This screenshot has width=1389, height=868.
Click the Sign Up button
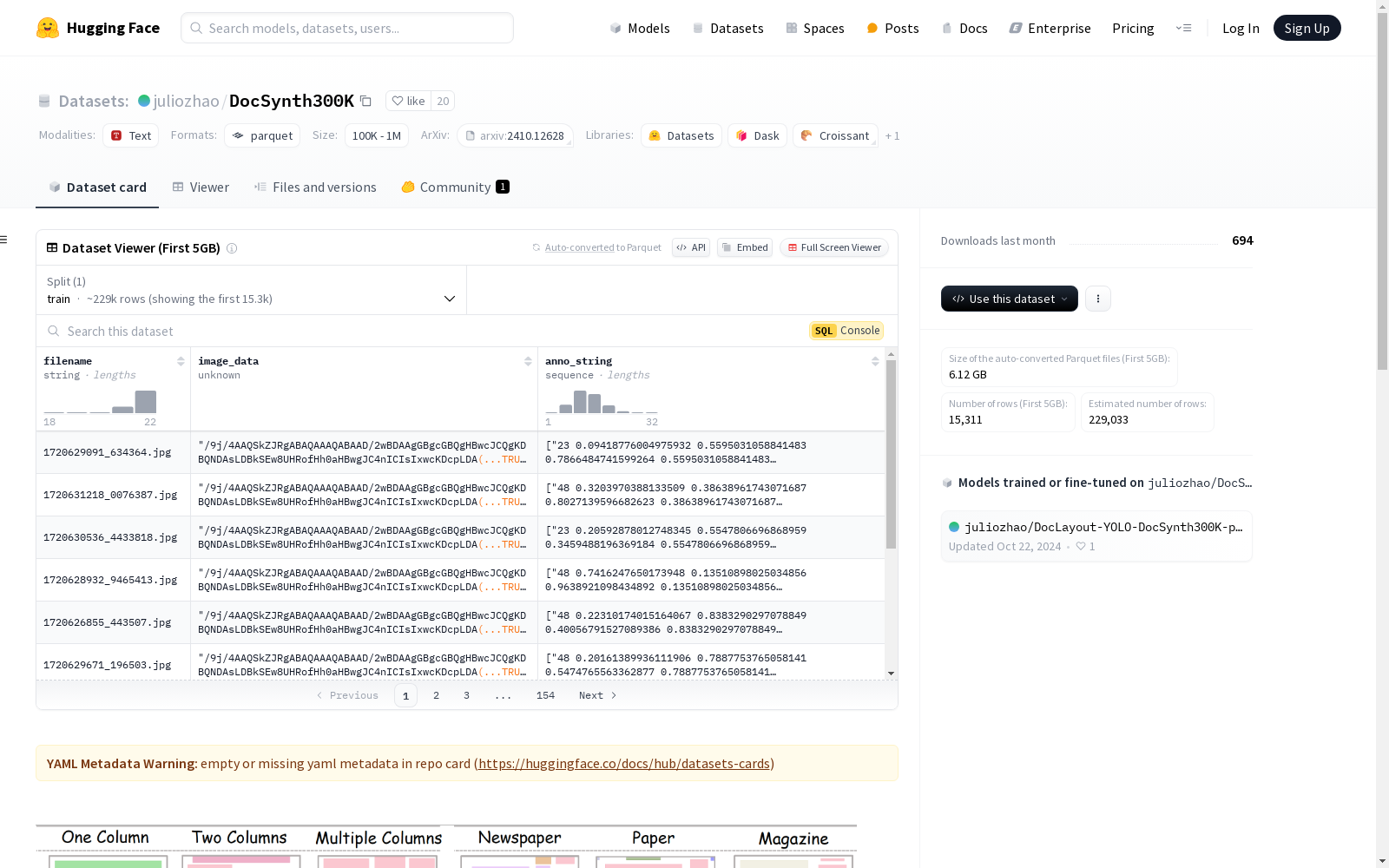1307,28
